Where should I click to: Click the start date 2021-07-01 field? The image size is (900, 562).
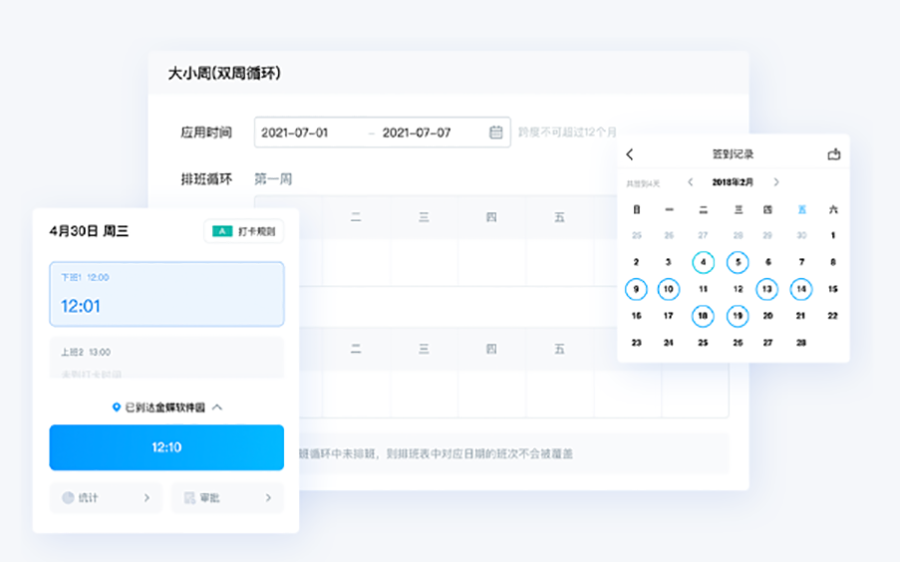coord(294,133)
